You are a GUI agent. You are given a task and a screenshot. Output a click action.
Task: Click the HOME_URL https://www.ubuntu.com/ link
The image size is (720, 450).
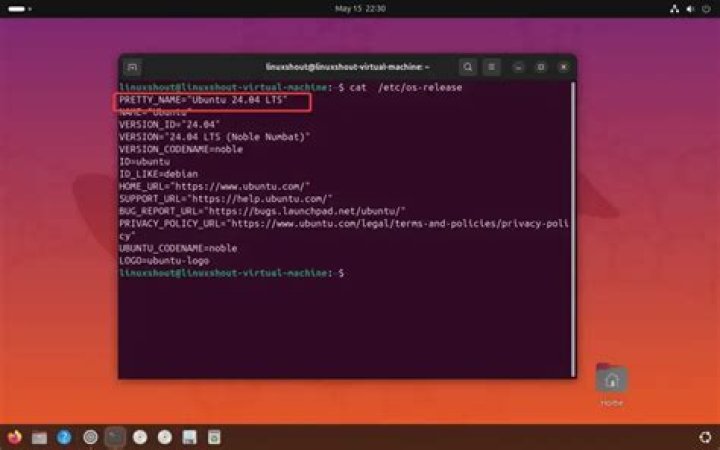click(240, 186)
